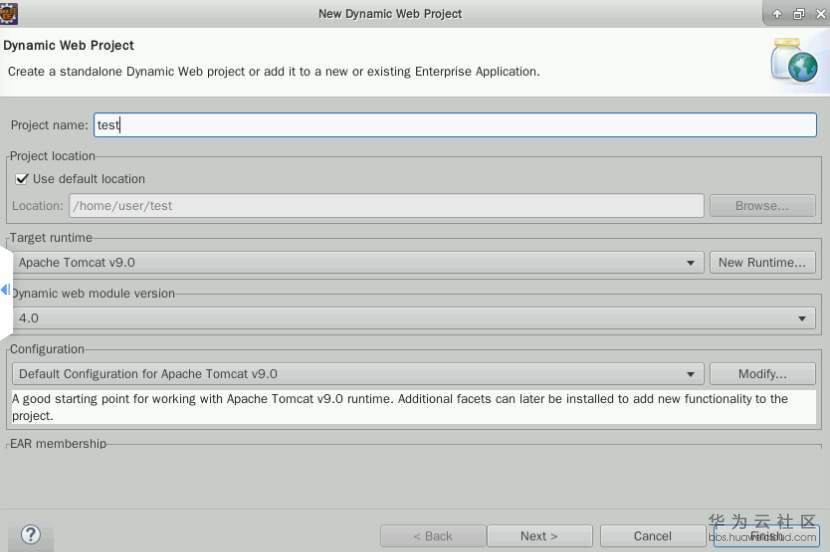This screenshot has width=830, height=552.
Task: Click the web project jar globe icon
Action: [x=794, y=60]
